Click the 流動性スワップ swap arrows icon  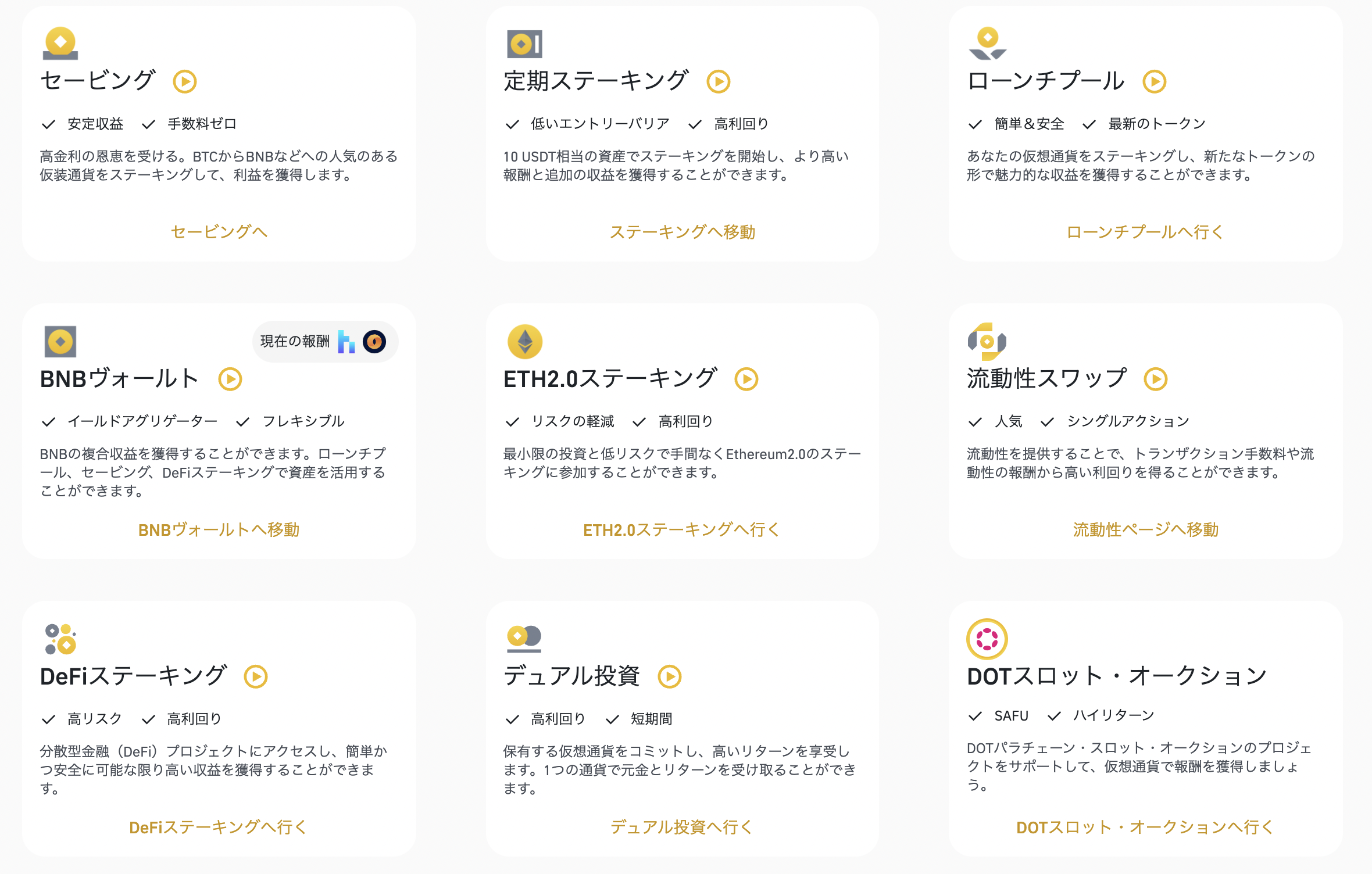coord(987,342)
